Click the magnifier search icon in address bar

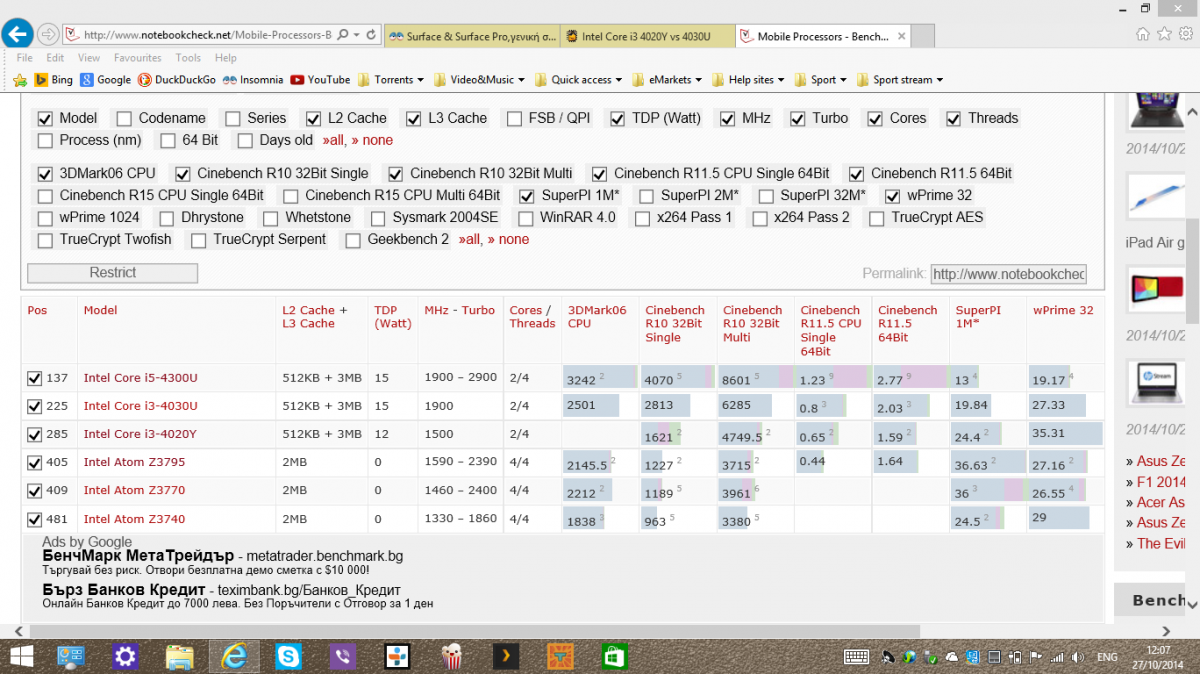pyautogui.click(x=343, y=35)
